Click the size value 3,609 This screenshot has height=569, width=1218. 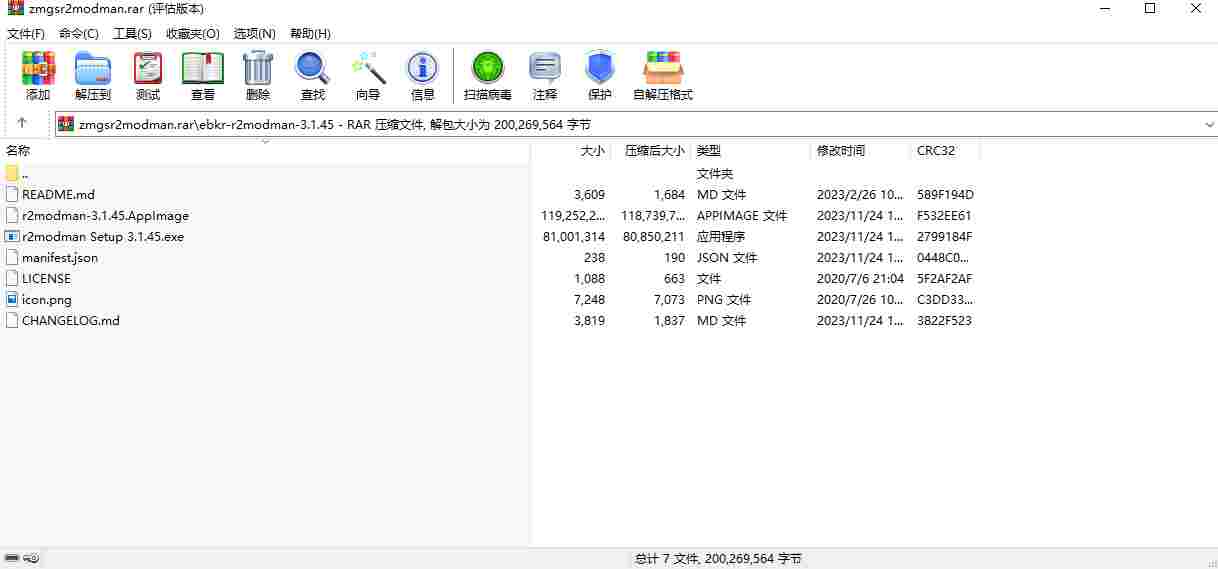590,194
